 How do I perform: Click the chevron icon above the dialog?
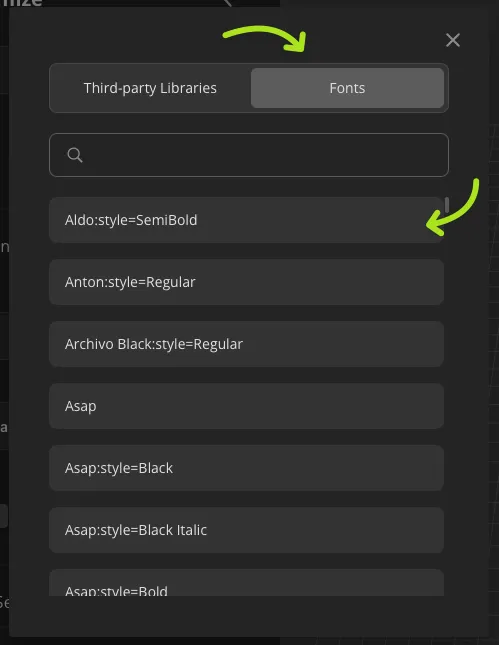point(227,3)
